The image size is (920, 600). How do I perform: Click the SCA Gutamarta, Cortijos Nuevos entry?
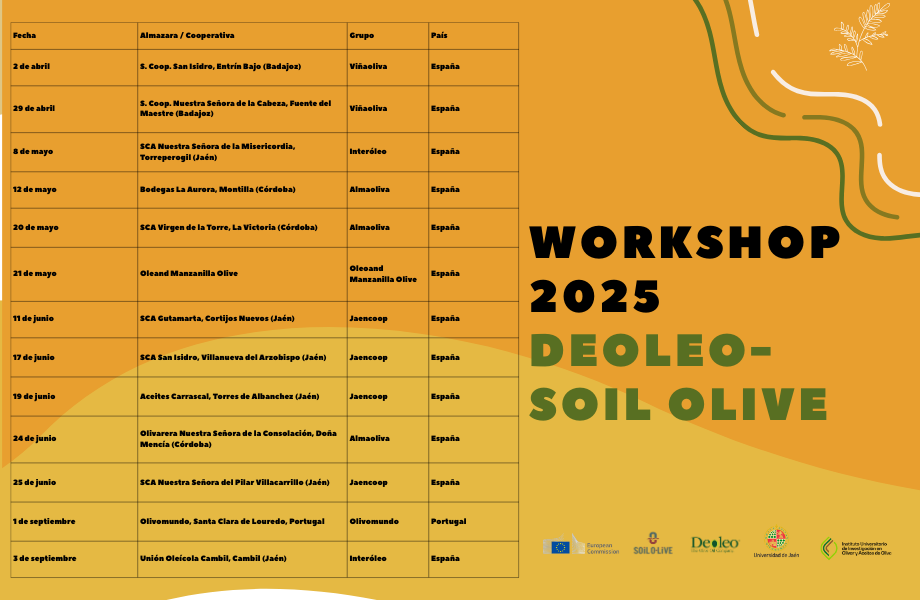pos(217,318)
